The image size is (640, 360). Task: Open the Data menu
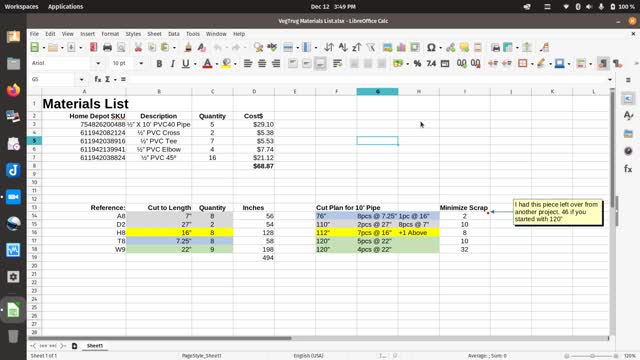(x=173, y=34)
